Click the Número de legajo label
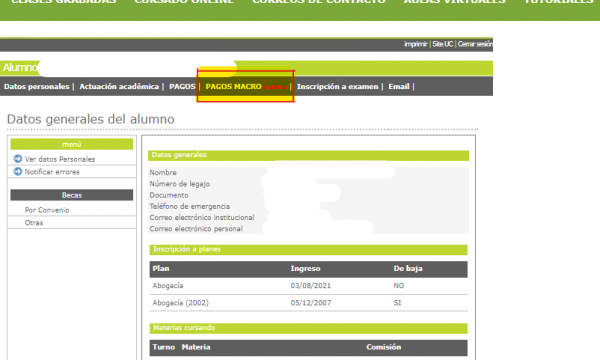The image size is (600, 360). 179,184
